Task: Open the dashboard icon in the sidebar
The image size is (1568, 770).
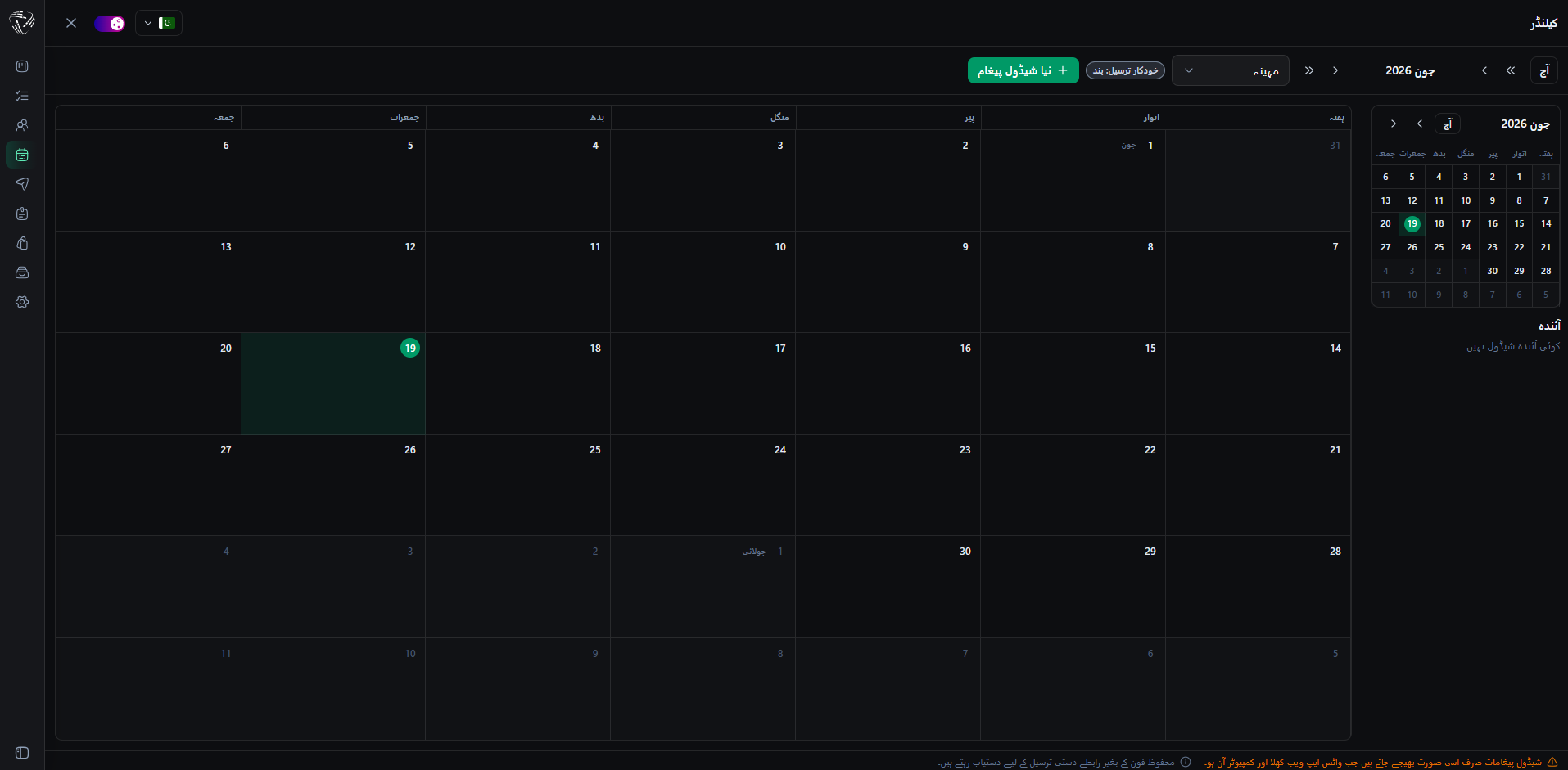Action: coord(22,66)
